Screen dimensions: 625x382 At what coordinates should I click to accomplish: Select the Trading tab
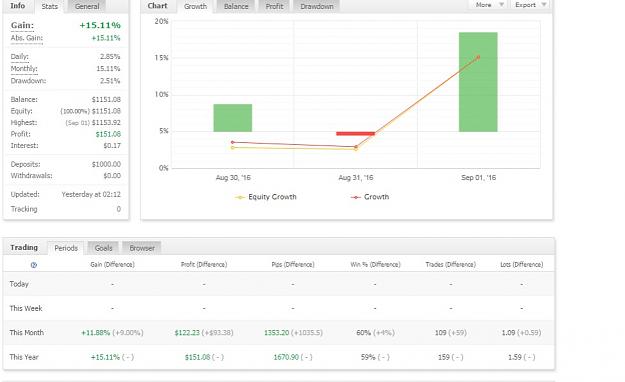[24, 248]
